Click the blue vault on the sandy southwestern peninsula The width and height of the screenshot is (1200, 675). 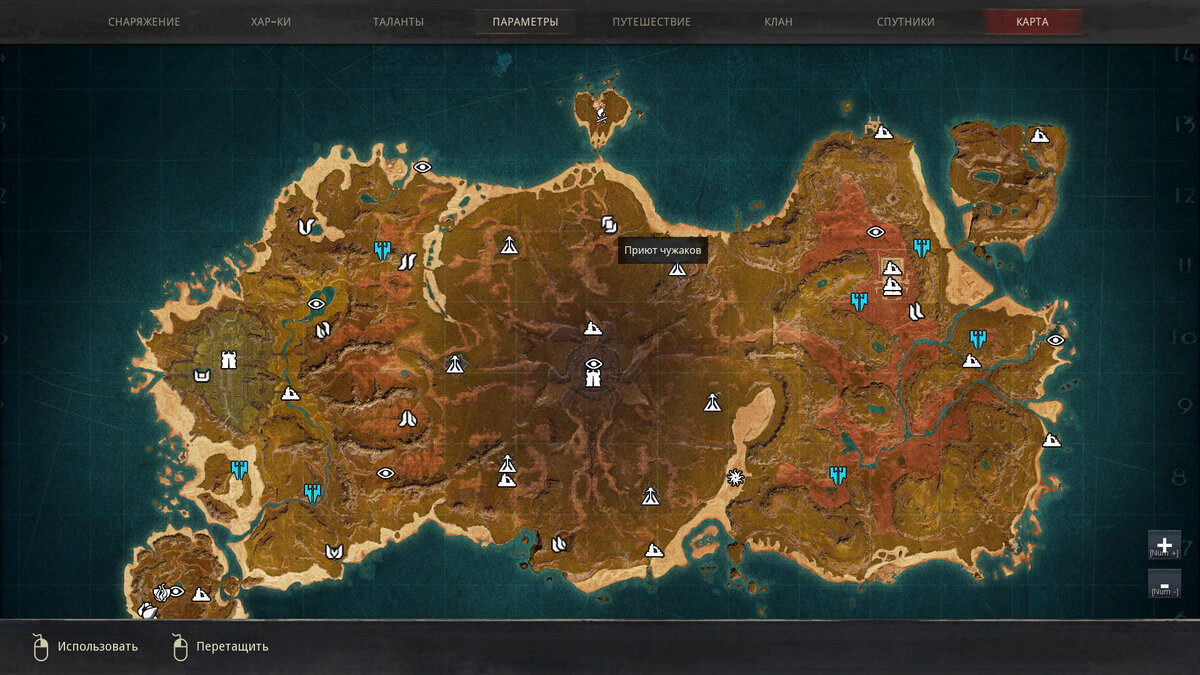pos(239,469)
